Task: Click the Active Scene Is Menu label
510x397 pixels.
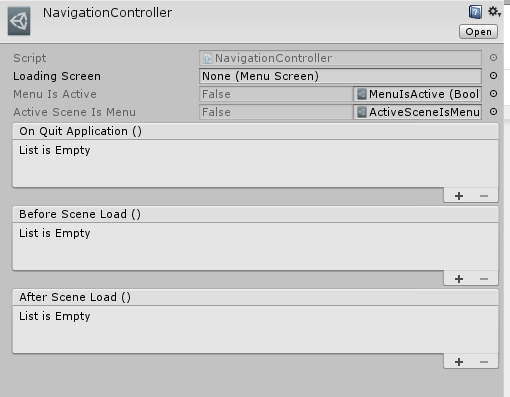Action: coord(75,112)
